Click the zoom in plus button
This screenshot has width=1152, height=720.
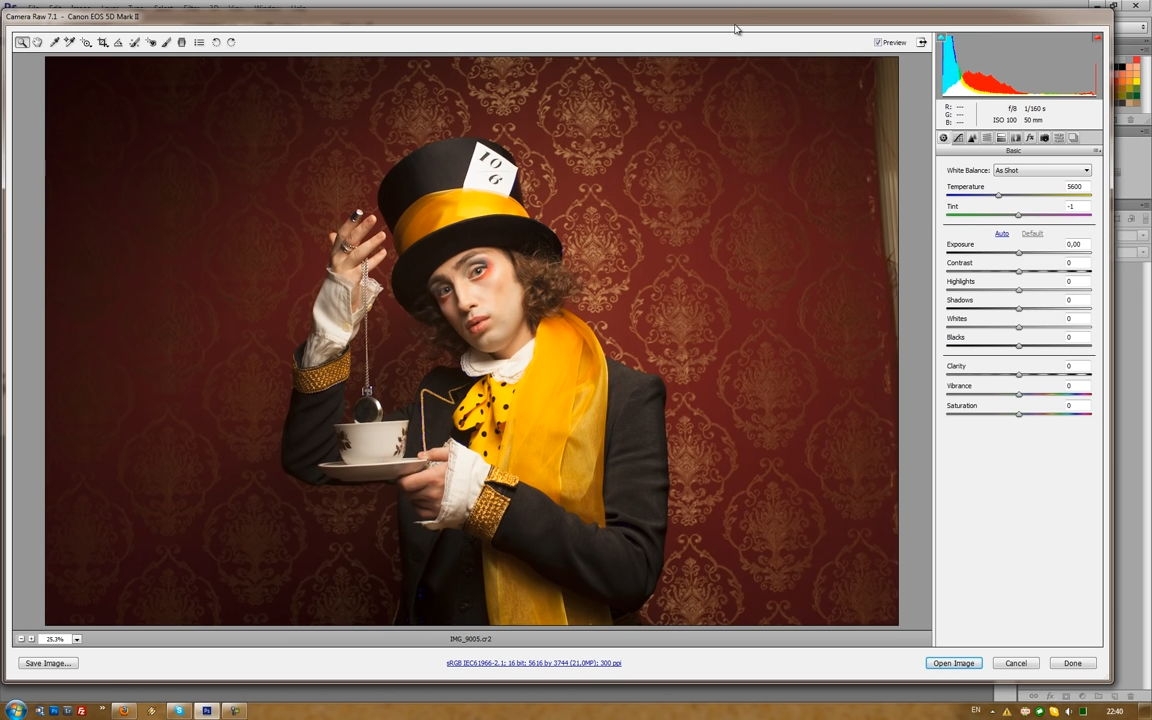(31, 639)
